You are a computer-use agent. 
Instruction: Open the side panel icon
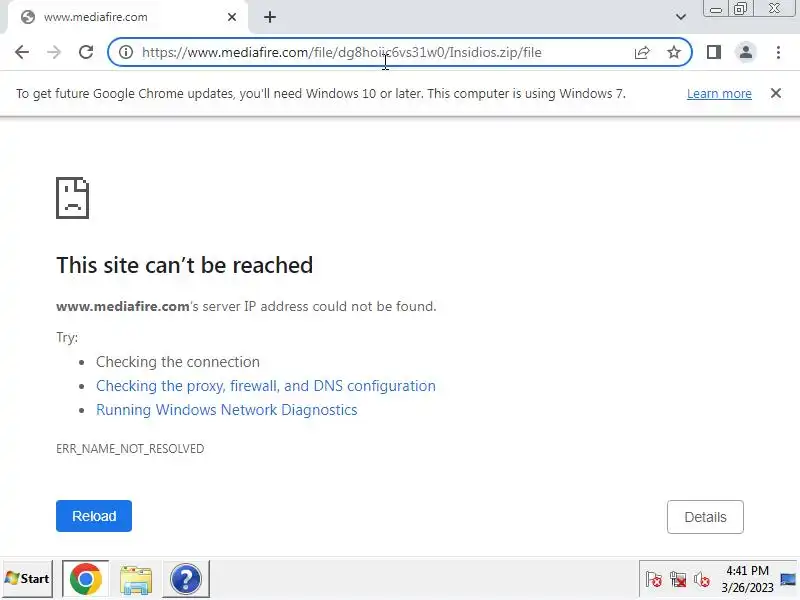pyautogui.click(x=714, y=52)
